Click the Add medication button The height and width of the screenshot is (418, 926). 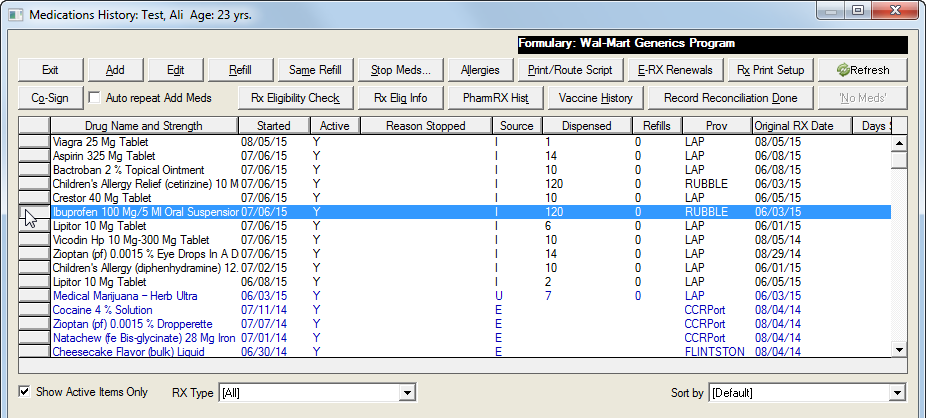115,70
